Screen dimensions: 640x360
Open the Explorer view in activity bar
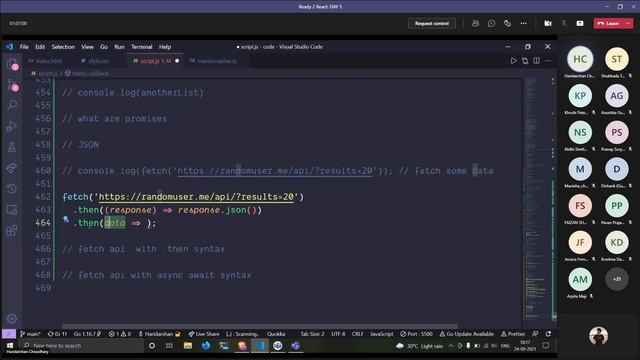(x=12, y=64)
